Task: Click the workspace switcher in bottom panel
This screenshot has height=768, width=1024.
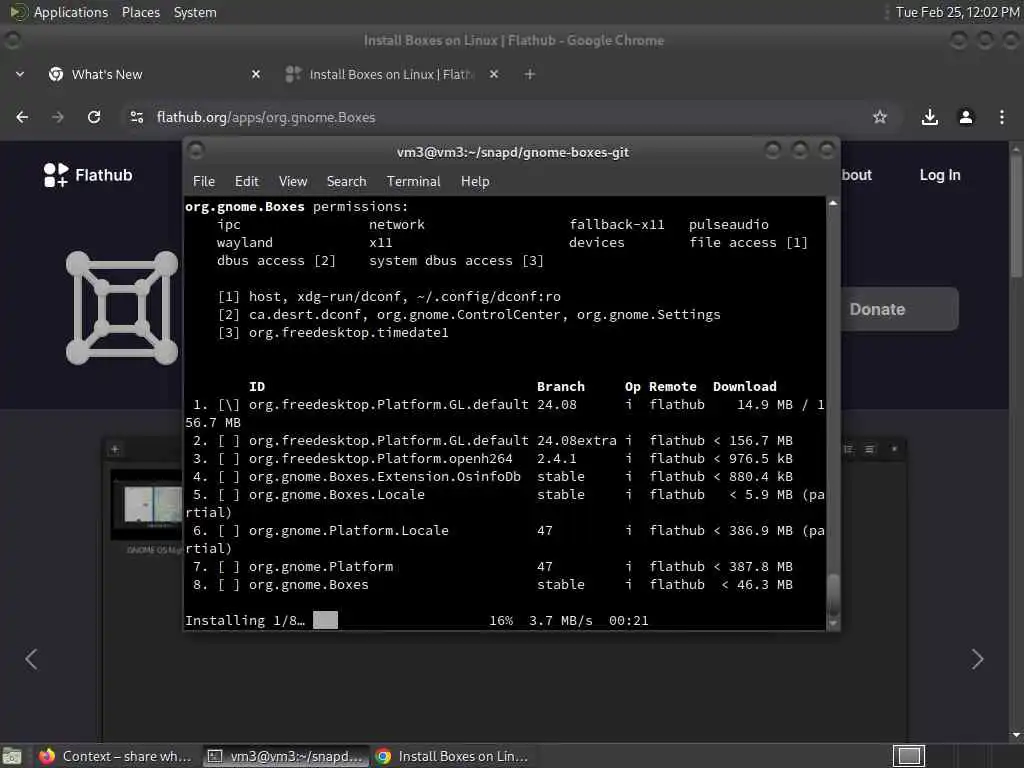Action: coord(908,756)
